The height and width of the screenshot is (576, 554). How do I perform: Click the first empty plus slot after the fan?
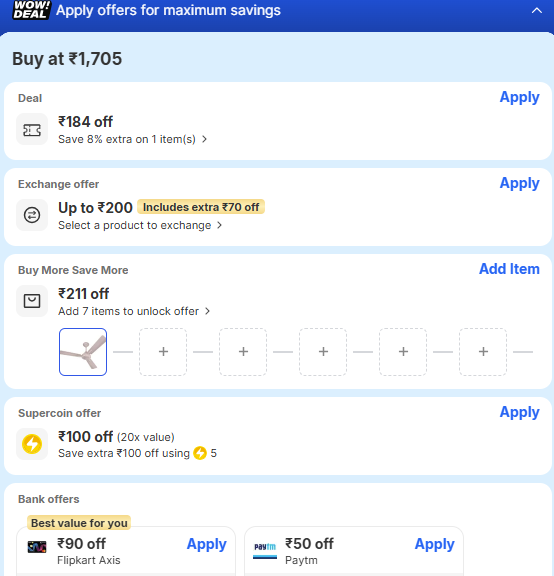pos(163,352)
